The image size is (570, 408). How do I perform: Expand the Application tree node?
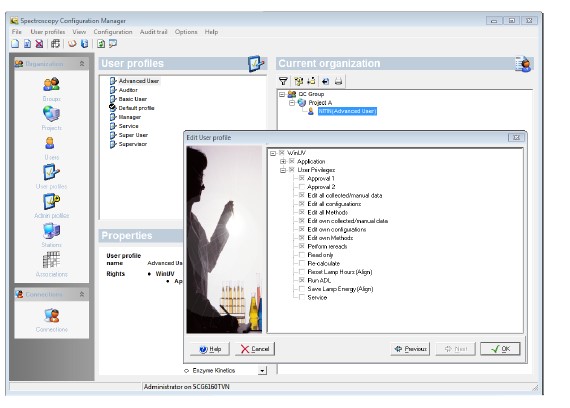(x=283, y=161)
